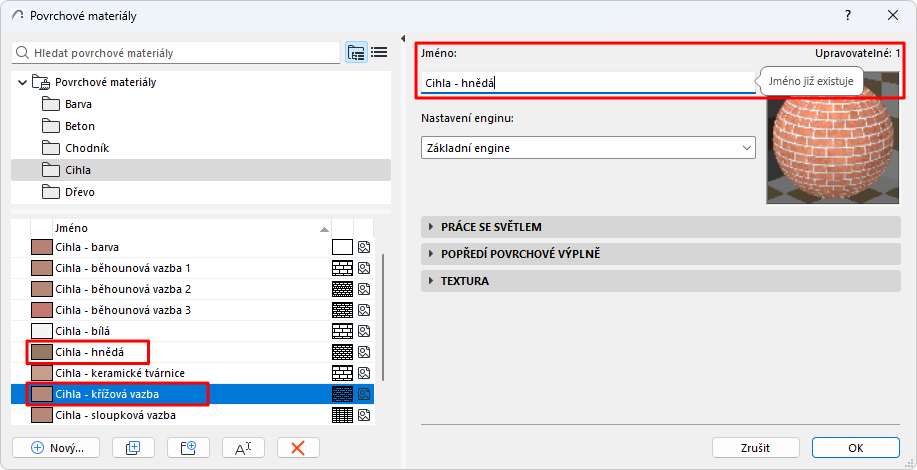
Task: Click texture icon of Cihla - barva row
Action: (x=365, y=247)
